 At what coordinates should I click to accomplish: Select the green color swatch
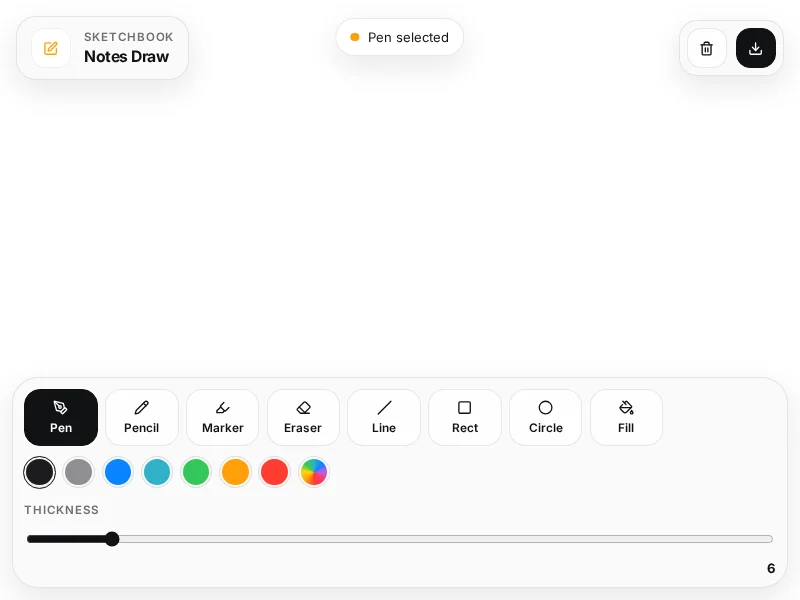[x=196, y=472]
